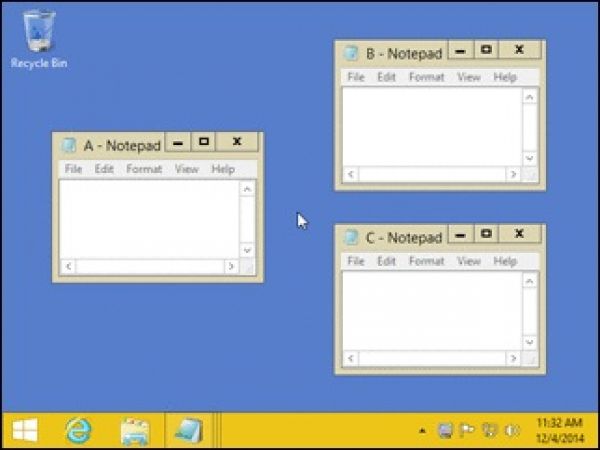The height and width of the screenshot is (450, 600).
Task: Click the Notepad icon in window A's title bar
Action: click(x=69, y=145)
